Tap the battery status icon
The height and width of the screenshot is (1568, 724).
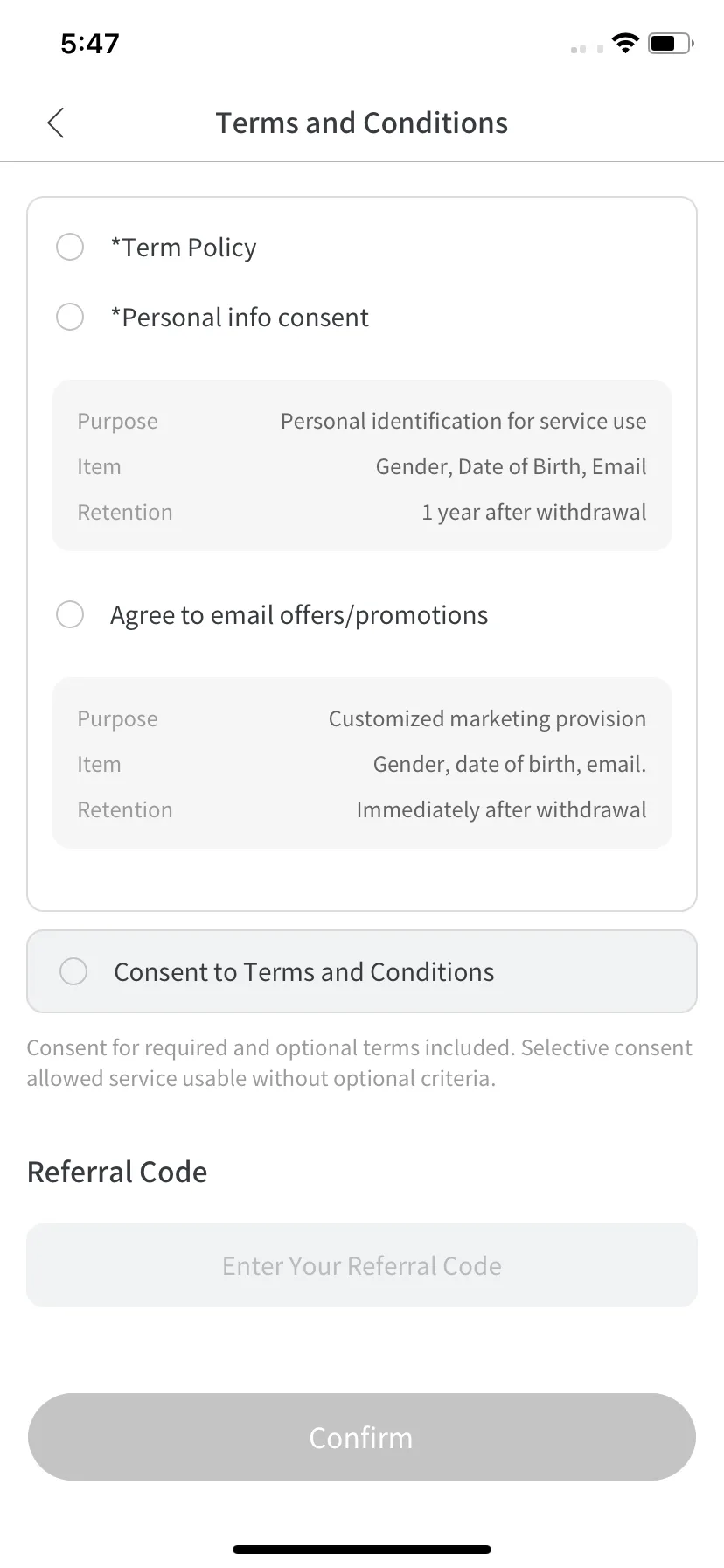coord(670,43)
